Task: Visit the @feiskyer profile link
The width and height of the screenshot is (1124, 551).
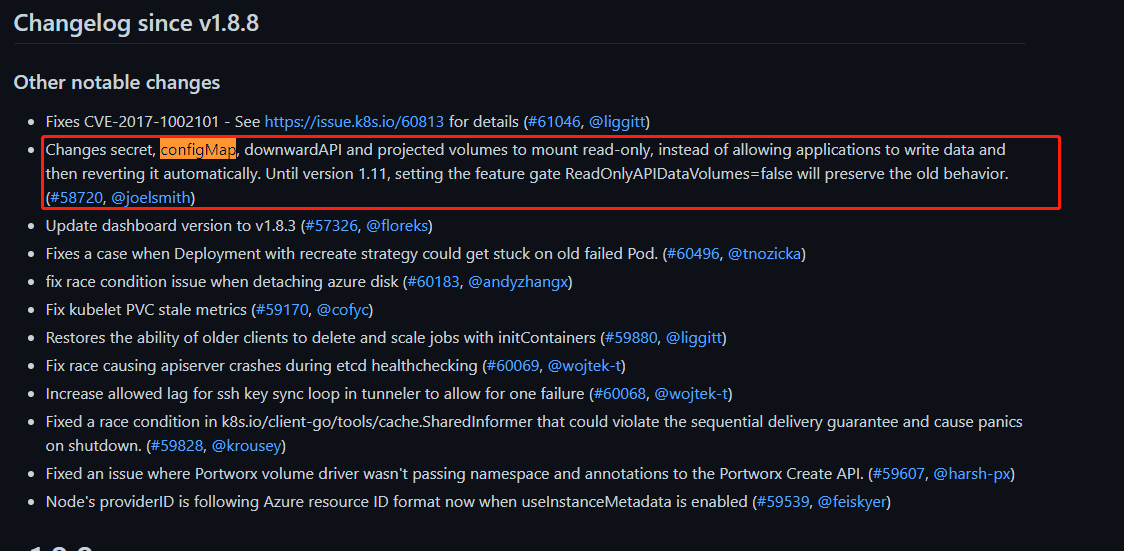Action: pyautogui.click(x=853, y=502)
